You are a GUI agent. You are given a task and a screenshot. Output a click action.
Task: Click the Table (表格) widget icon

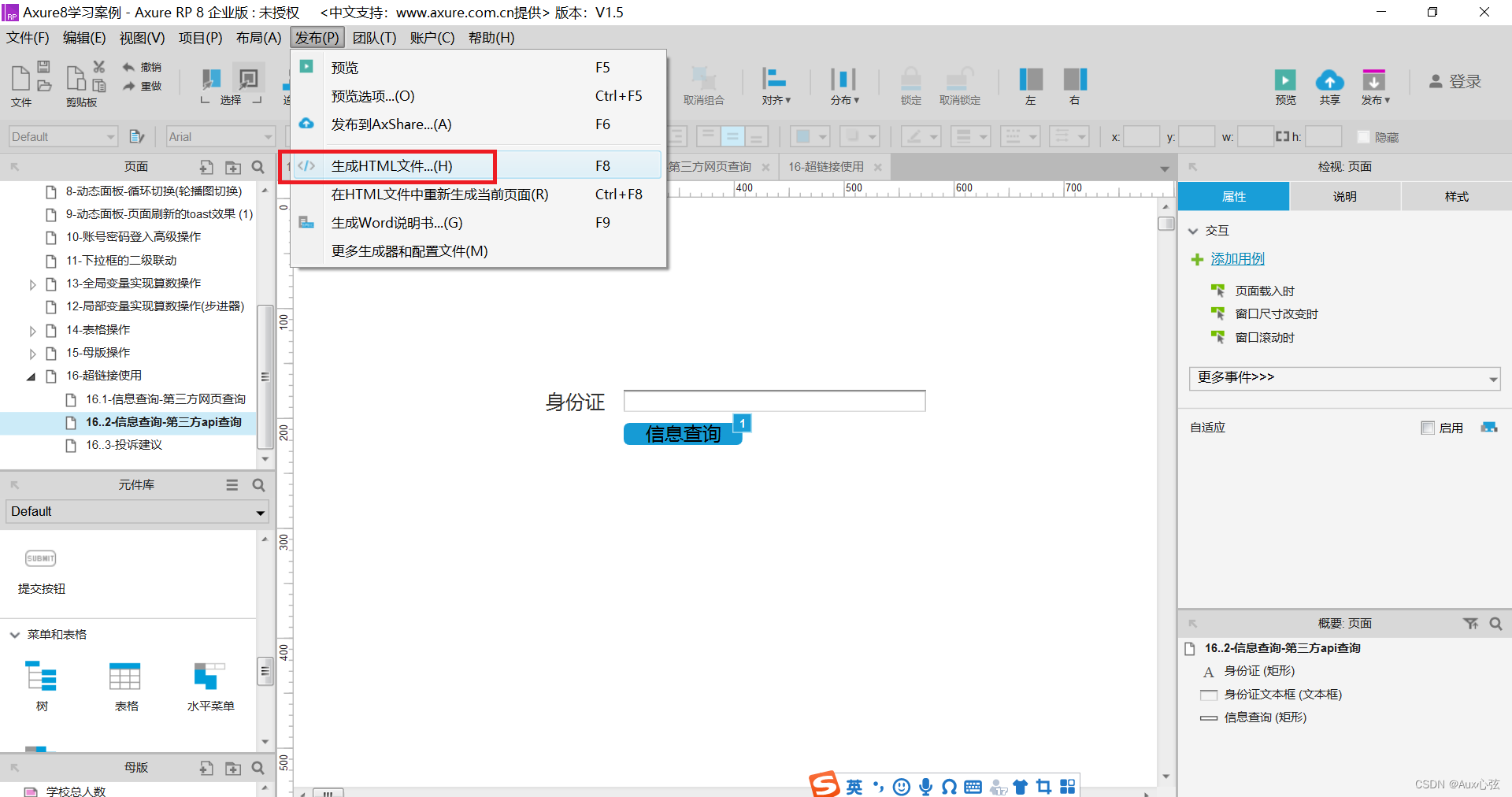pos(125,677)
